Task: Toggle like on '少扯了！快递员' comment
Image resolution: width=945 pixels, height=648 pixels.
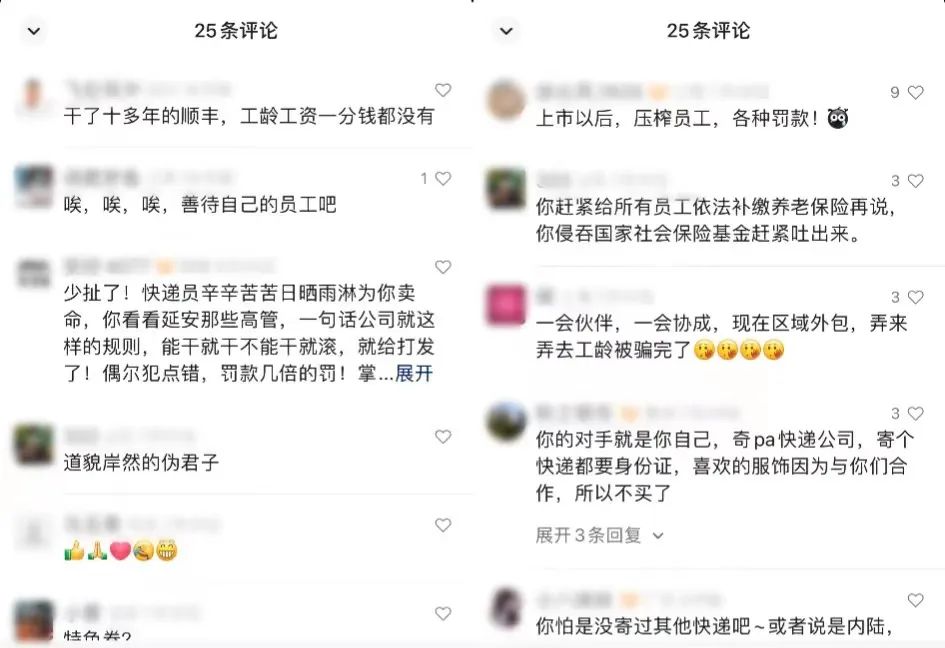Action: pos(443,267)
